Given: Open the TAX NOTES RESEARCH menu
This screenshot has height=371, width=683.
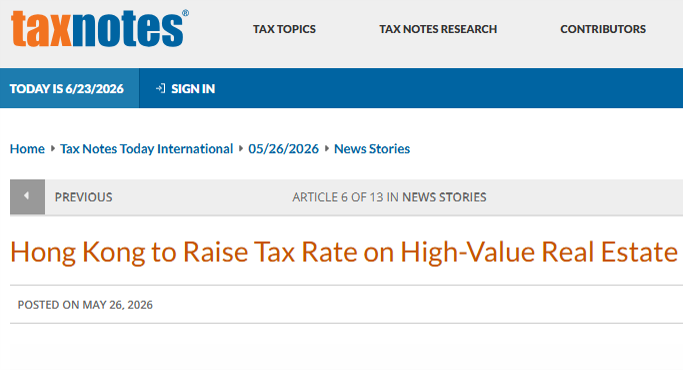Looking at the screenshot, I should pos(438,29).
